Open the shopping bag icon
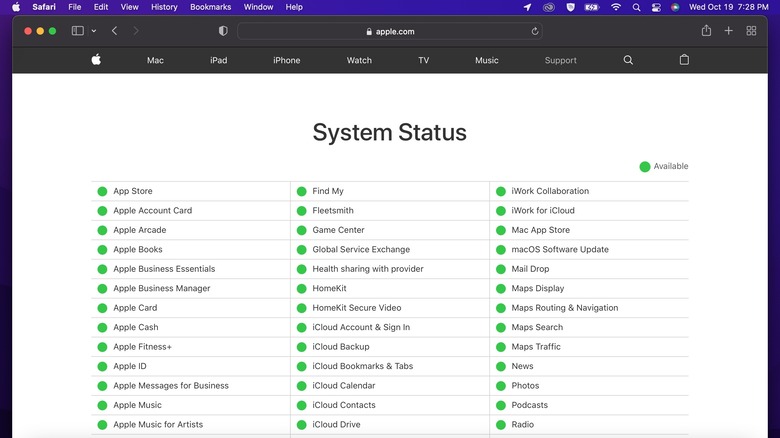 pyautogui.click(x=684, y=60)
